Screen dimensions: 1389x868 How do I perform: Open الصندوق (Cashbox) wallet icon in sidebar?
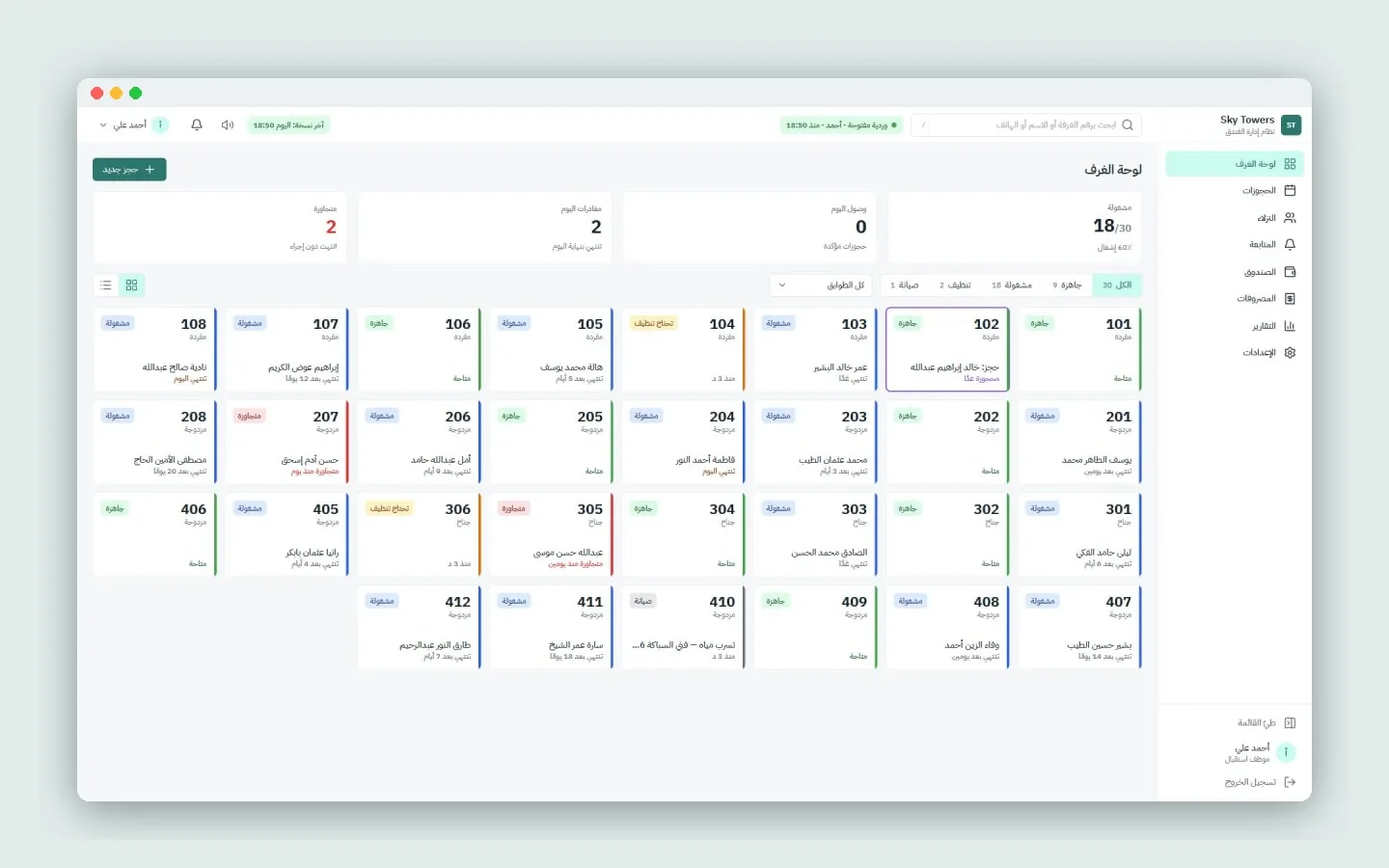pyautogui.click(x=1290, y=272)
